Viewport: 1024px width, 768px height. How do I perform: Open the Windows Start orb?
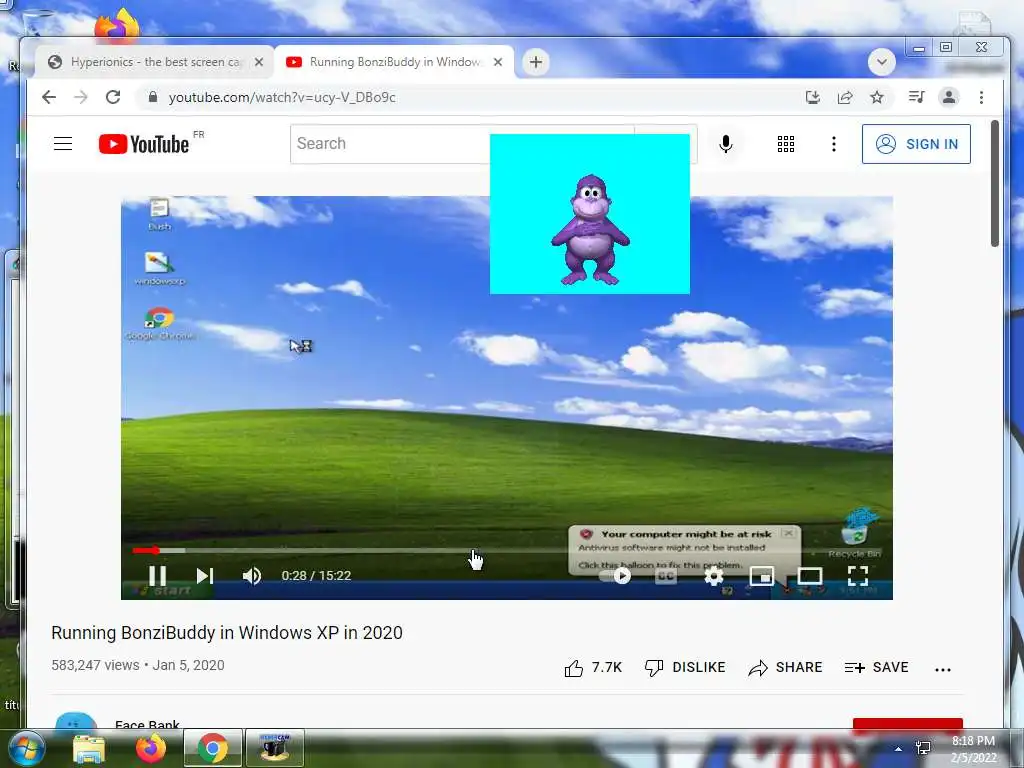pyautogui.click(x=26, y=748)
